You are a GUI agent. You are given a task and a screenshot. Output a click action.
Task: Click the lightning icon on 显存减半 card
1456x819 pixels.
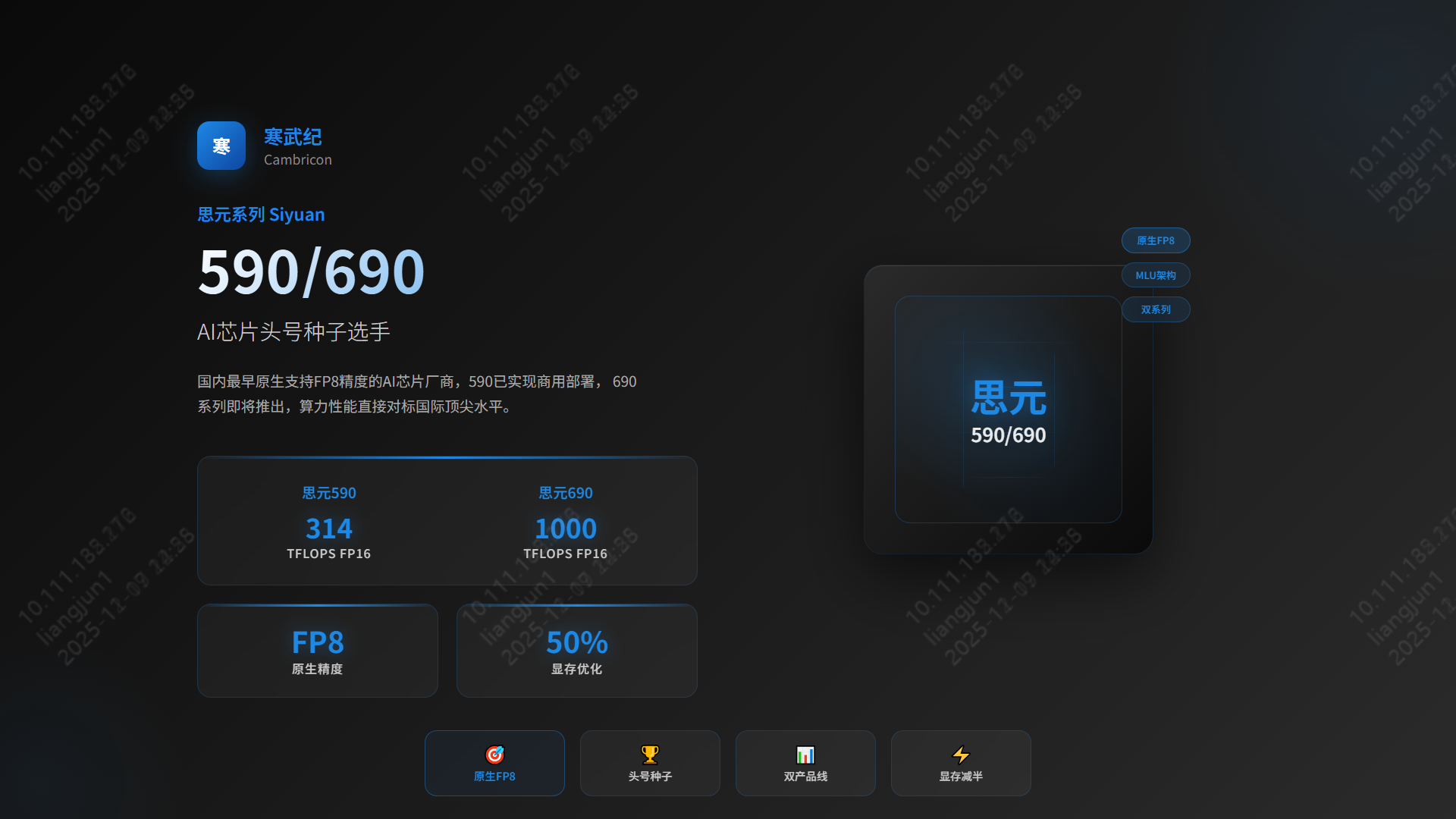tap(961, 755)
